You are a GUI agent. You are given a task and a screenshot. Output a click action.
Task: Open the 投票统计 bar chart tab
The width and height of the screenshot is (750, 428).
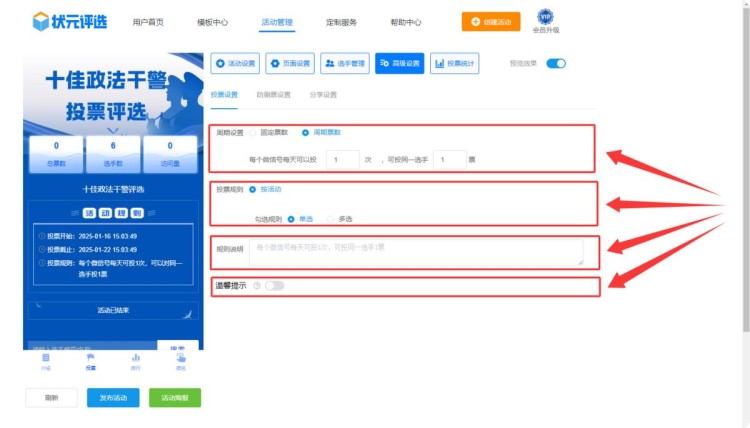(x=454, y=64)
